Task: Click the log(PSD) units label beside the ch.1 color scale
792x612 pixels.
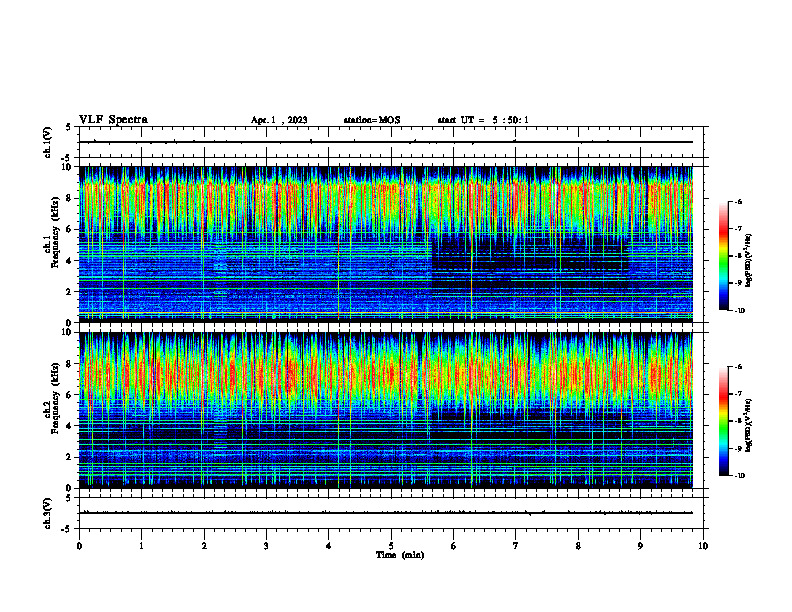Action: [x=749, y=260]
